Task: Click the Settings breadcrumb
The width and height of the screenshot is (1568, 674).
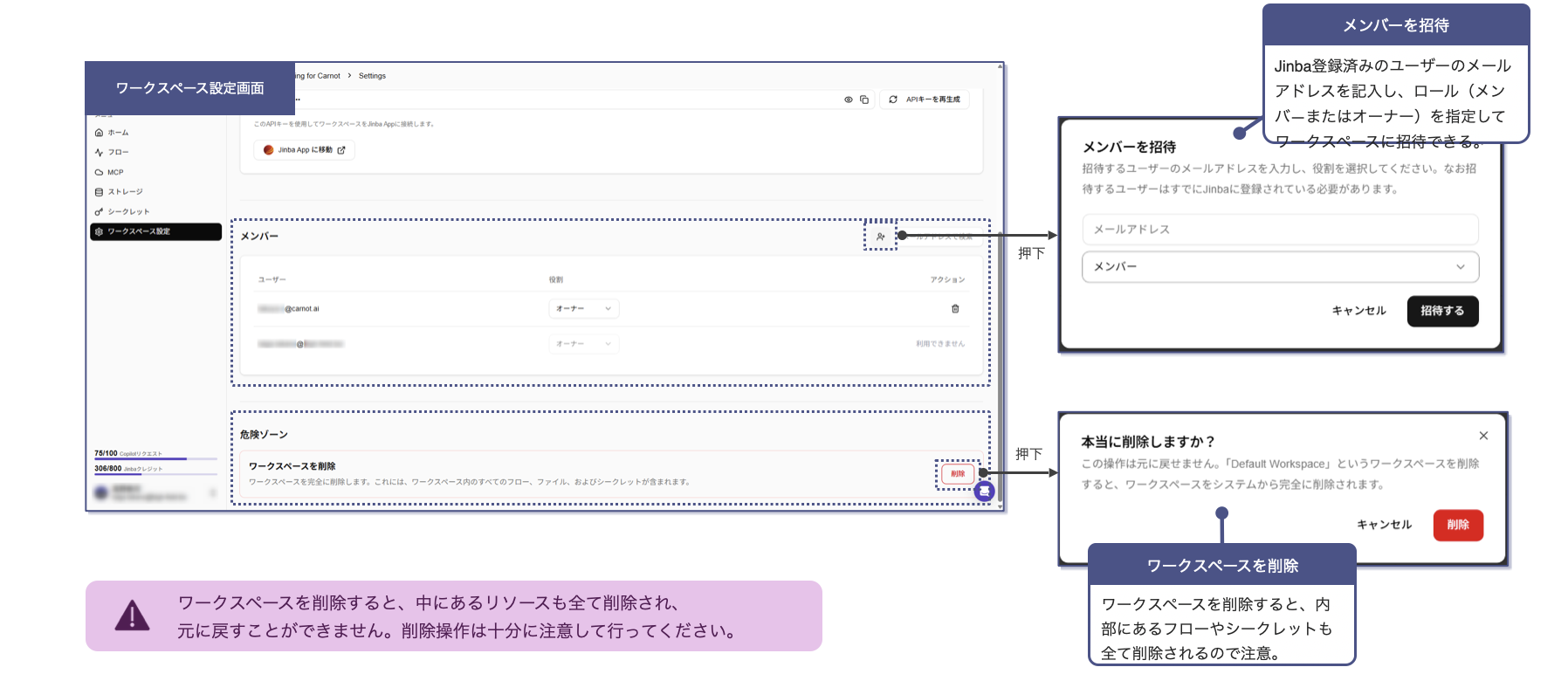Action: [372, 76]
